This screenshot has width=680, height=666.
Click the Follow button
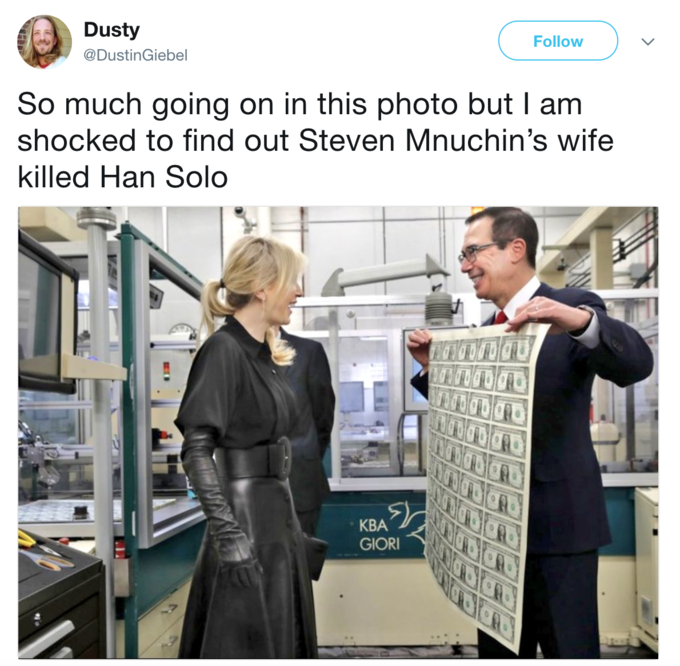(558, 41)
